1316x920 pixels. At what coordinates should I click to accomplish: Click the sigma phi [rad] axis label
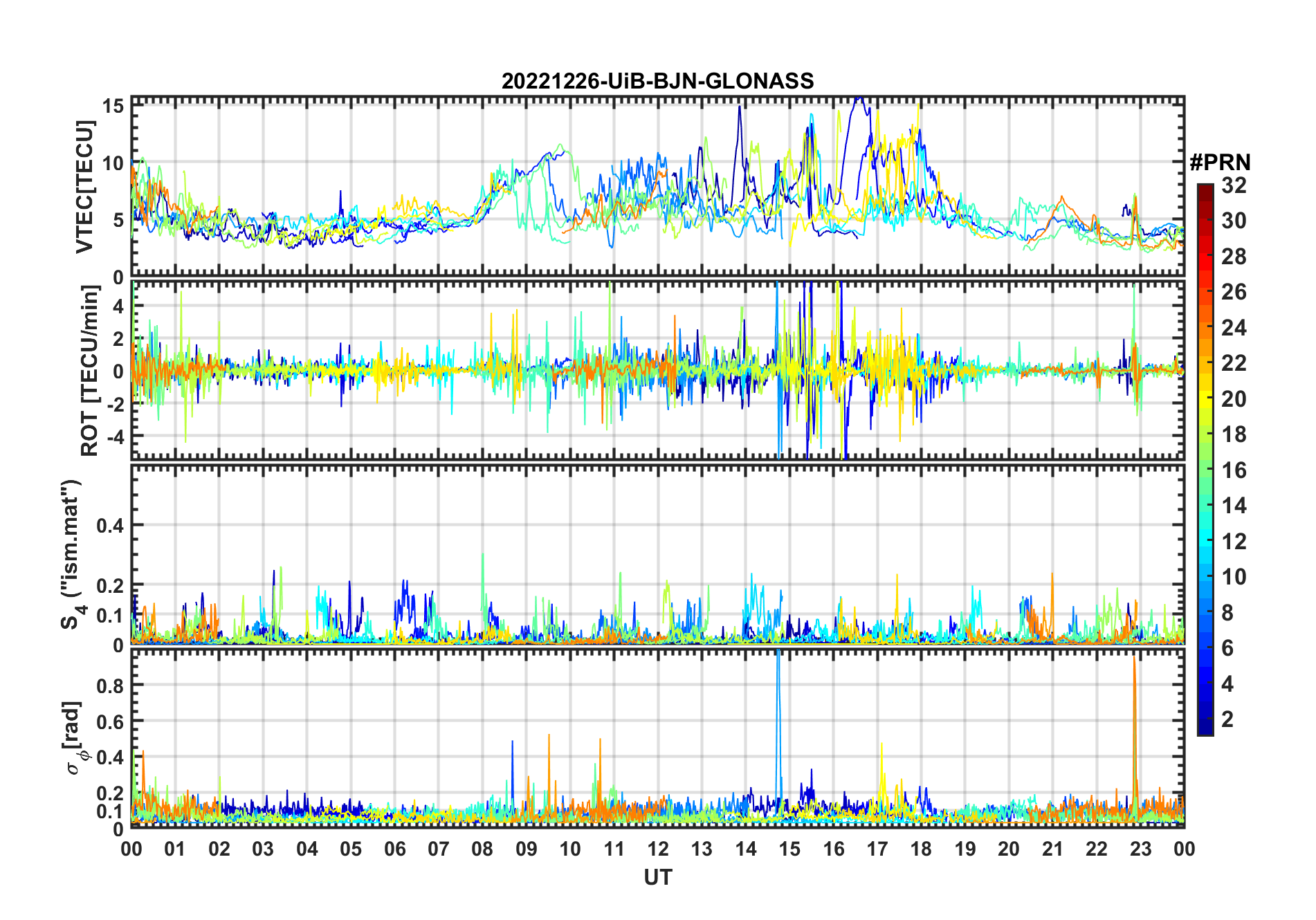[74, 737]
